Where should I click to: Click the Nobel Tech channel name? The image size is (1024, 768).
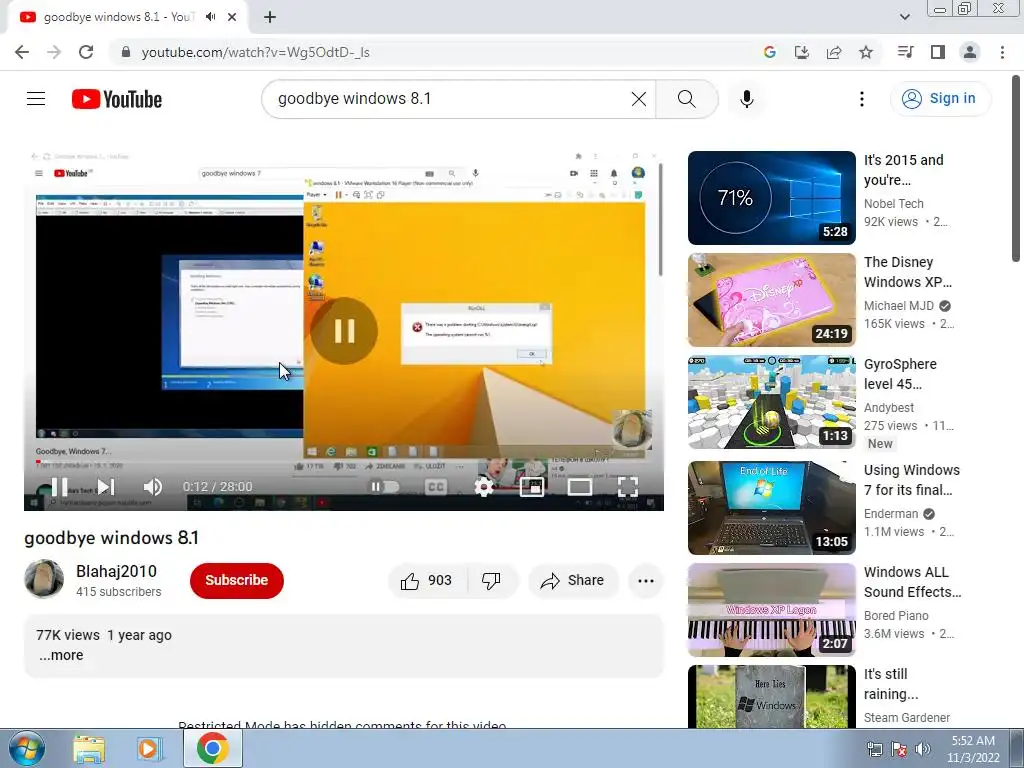[x=893, y=204]
